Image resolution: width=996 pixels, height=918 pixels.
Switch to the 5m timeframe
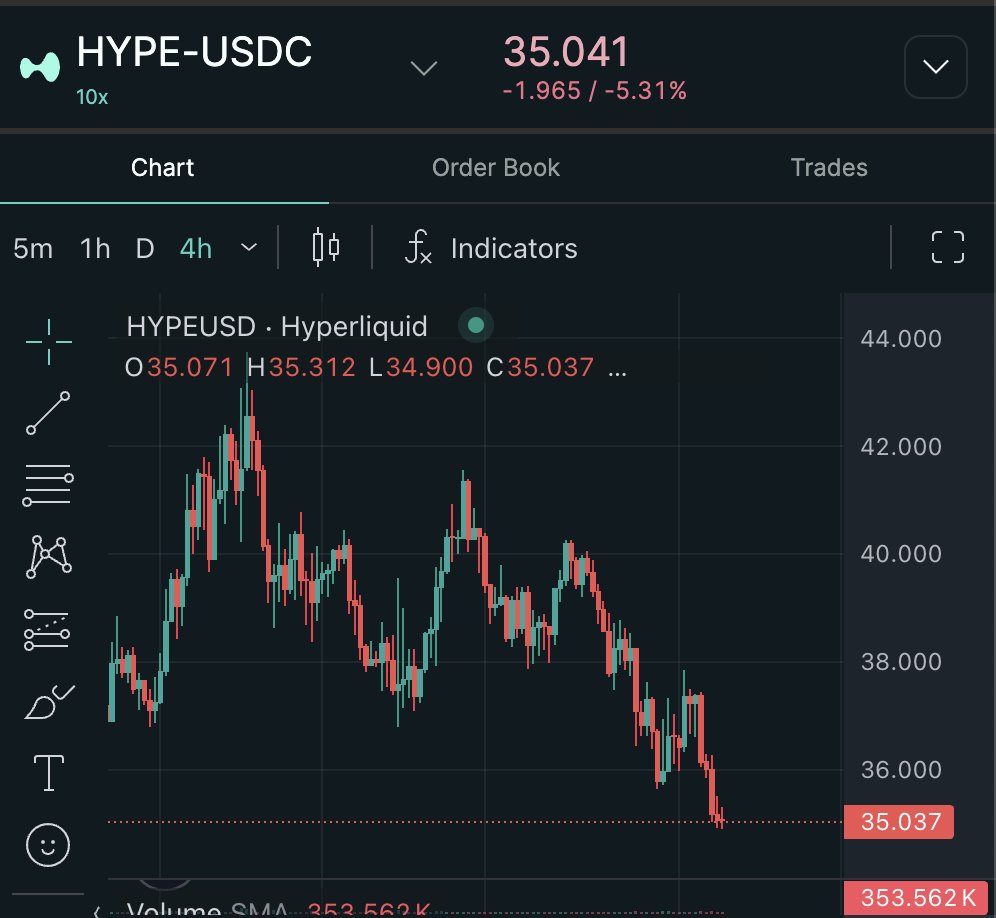click(33, 248)
